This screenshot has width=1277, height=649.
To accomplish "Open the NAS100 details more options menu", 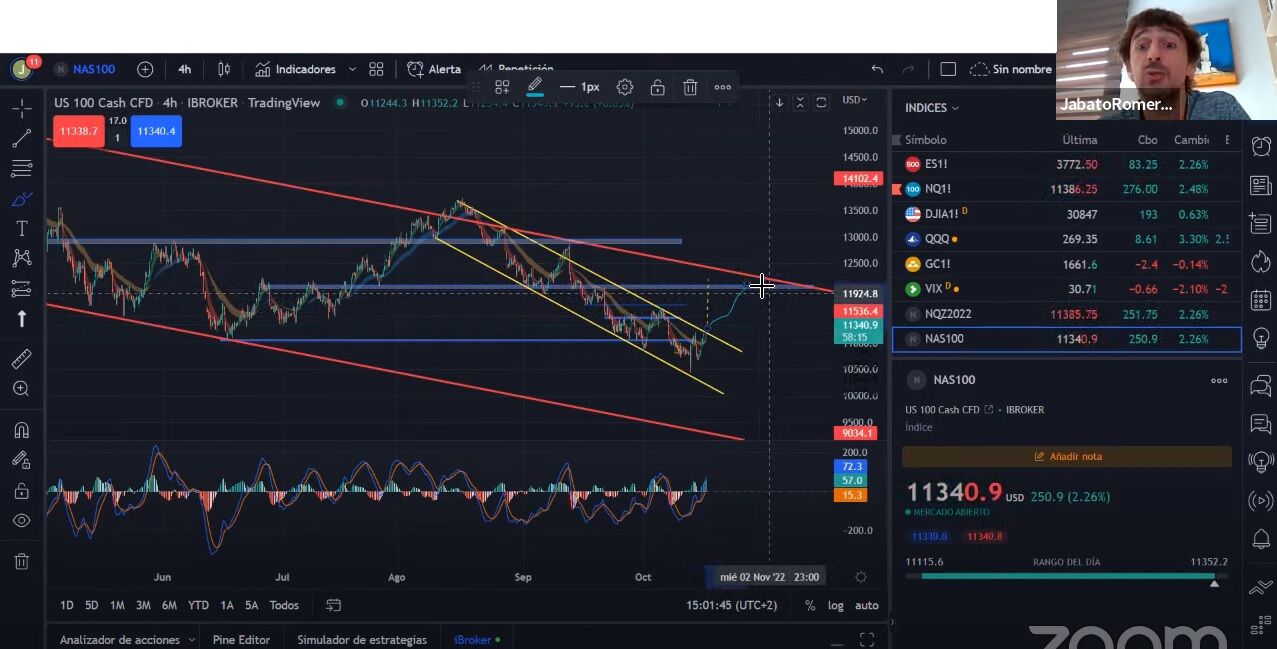I will 1219,380.
